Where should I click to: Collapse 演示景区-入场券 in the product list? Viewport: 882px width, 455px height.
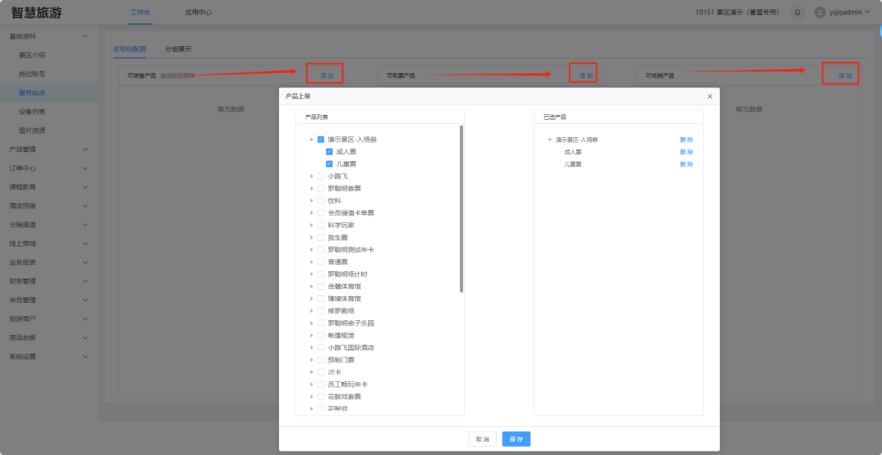[x=311, y=139]
